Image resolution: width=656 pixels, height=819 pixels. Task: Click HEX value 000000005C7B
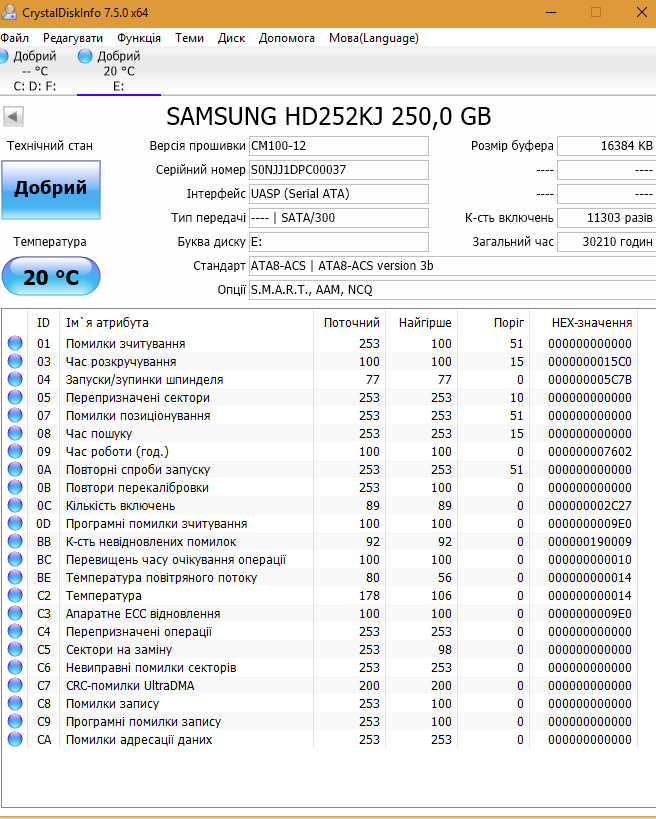point(590,380)
